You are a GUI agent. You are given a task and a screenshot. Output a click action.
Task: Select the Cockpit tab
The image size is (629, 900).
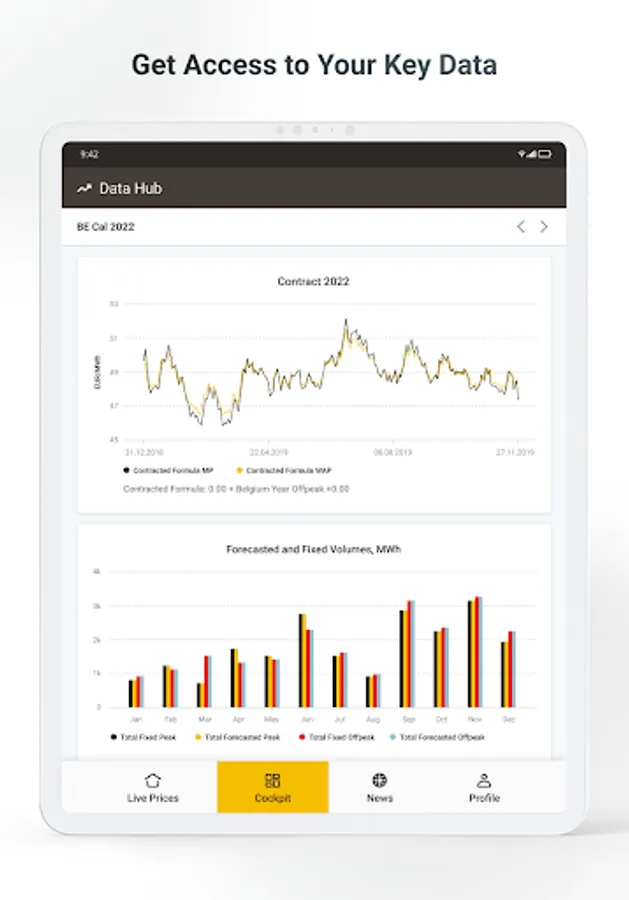pos(273,787)
